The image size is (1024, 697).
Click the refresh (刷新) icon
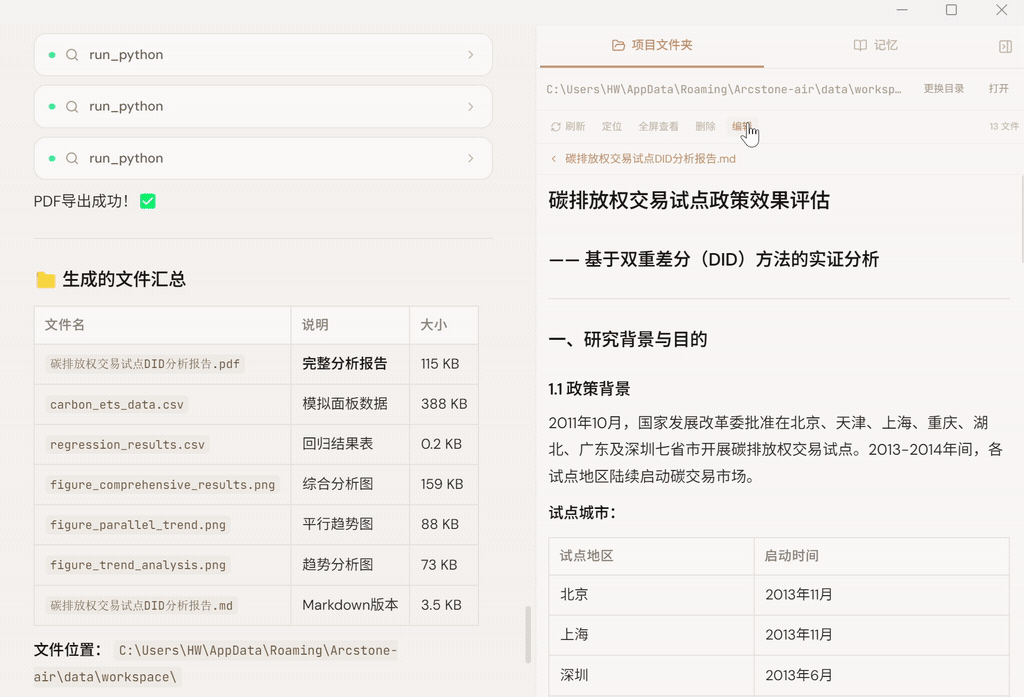556,127
